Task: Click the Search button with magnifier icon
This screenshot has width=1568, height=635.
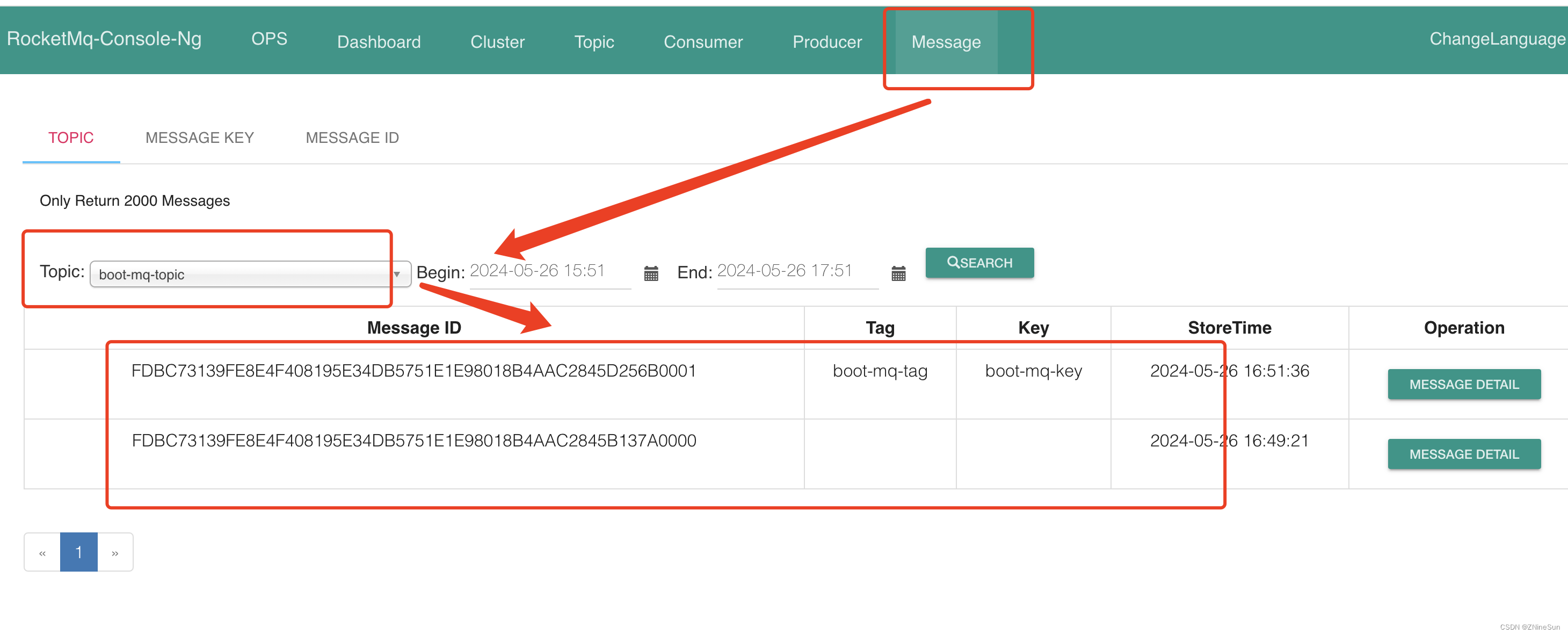Action: pos(979,262)
